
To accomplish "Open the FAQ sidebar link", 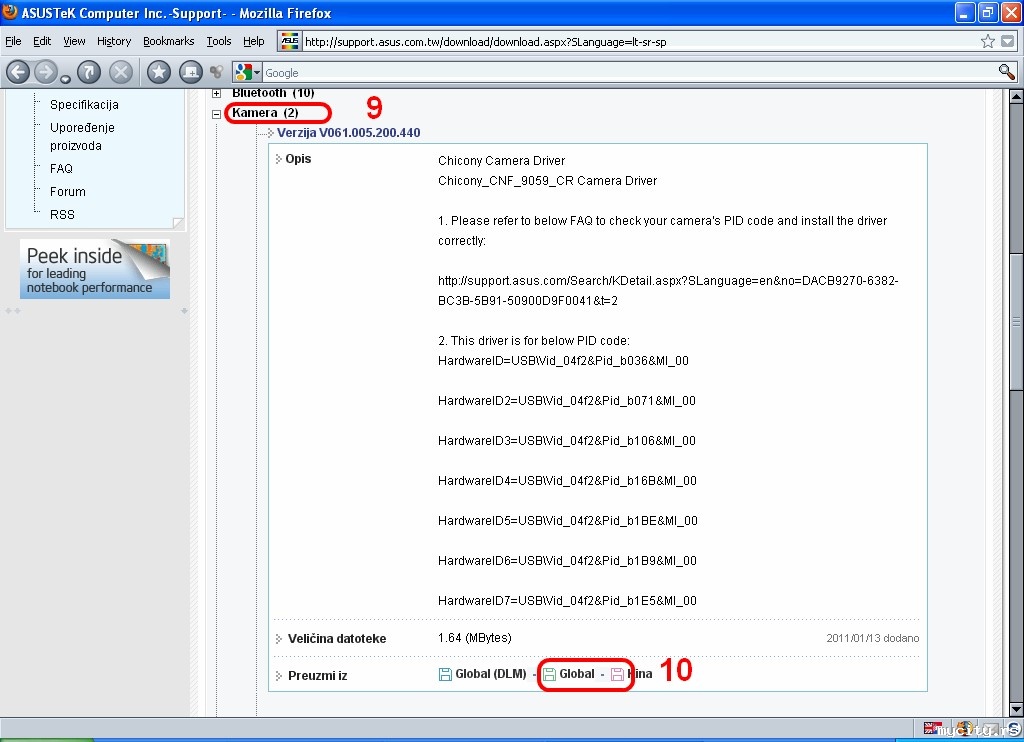I will click(x=61, y=169).
